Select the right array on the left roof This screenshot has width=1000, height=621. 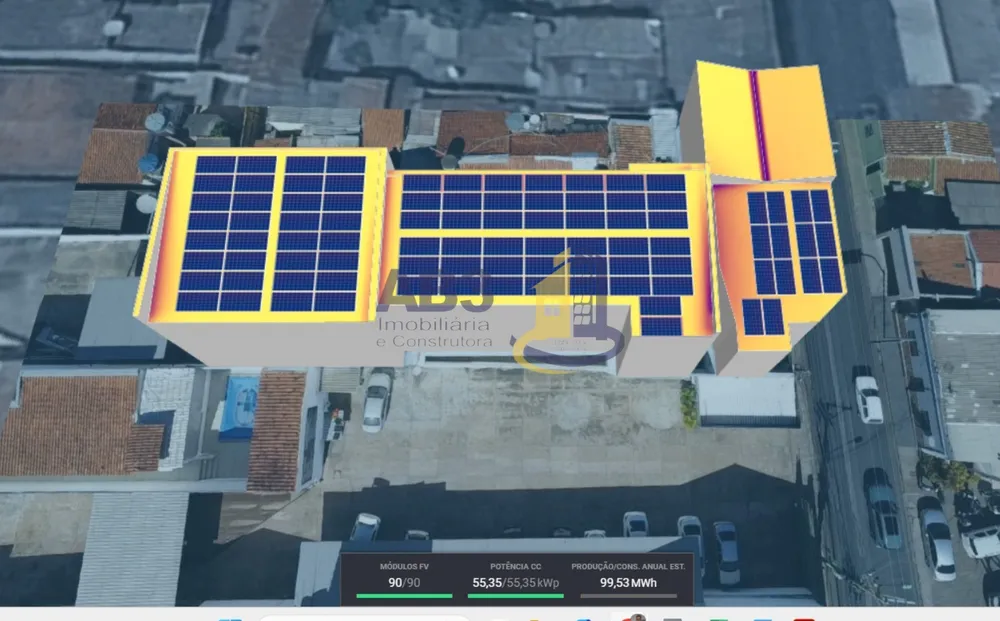click(x=318, y=233)
